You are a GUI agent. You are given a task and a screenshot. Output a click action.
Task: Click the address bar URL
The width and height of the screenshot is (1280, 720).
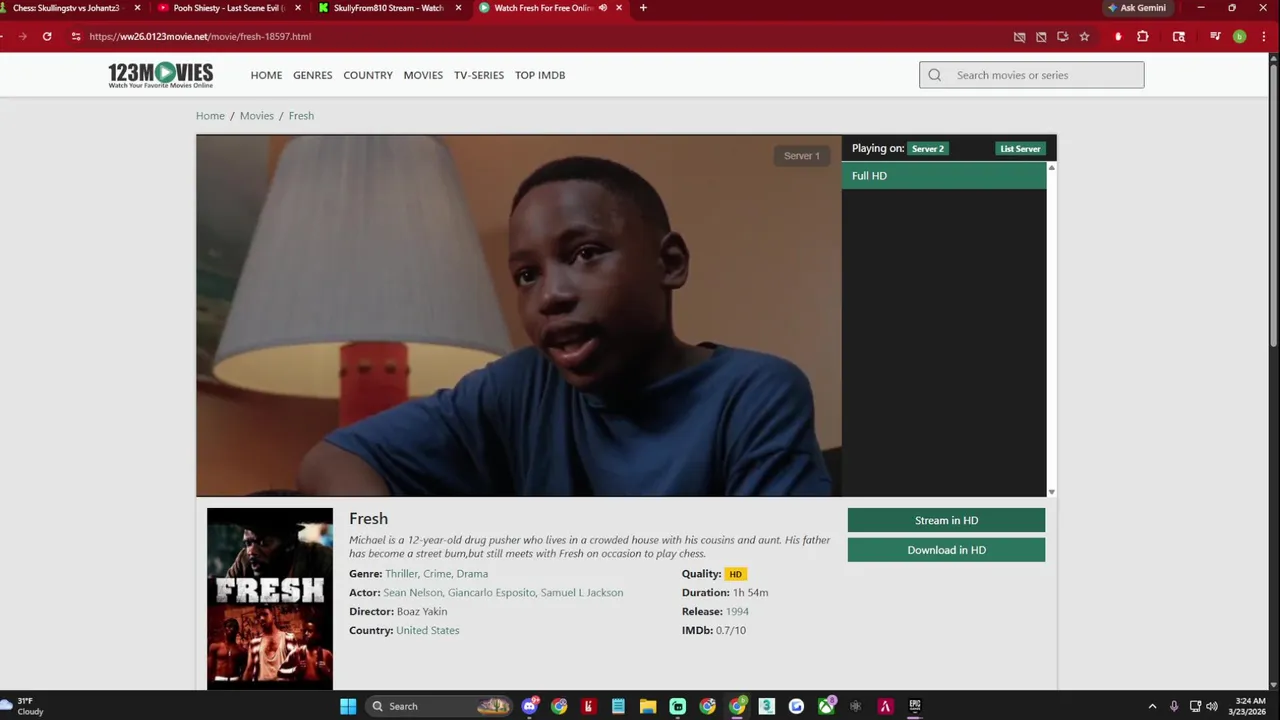pos(200,36)
